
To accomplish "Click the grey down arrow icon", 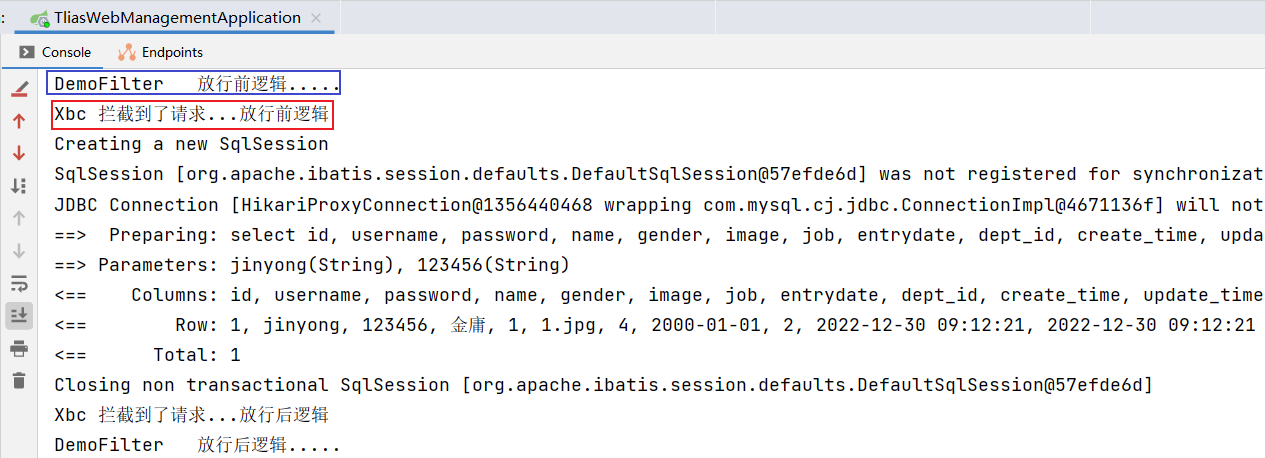I will [19, 250].
